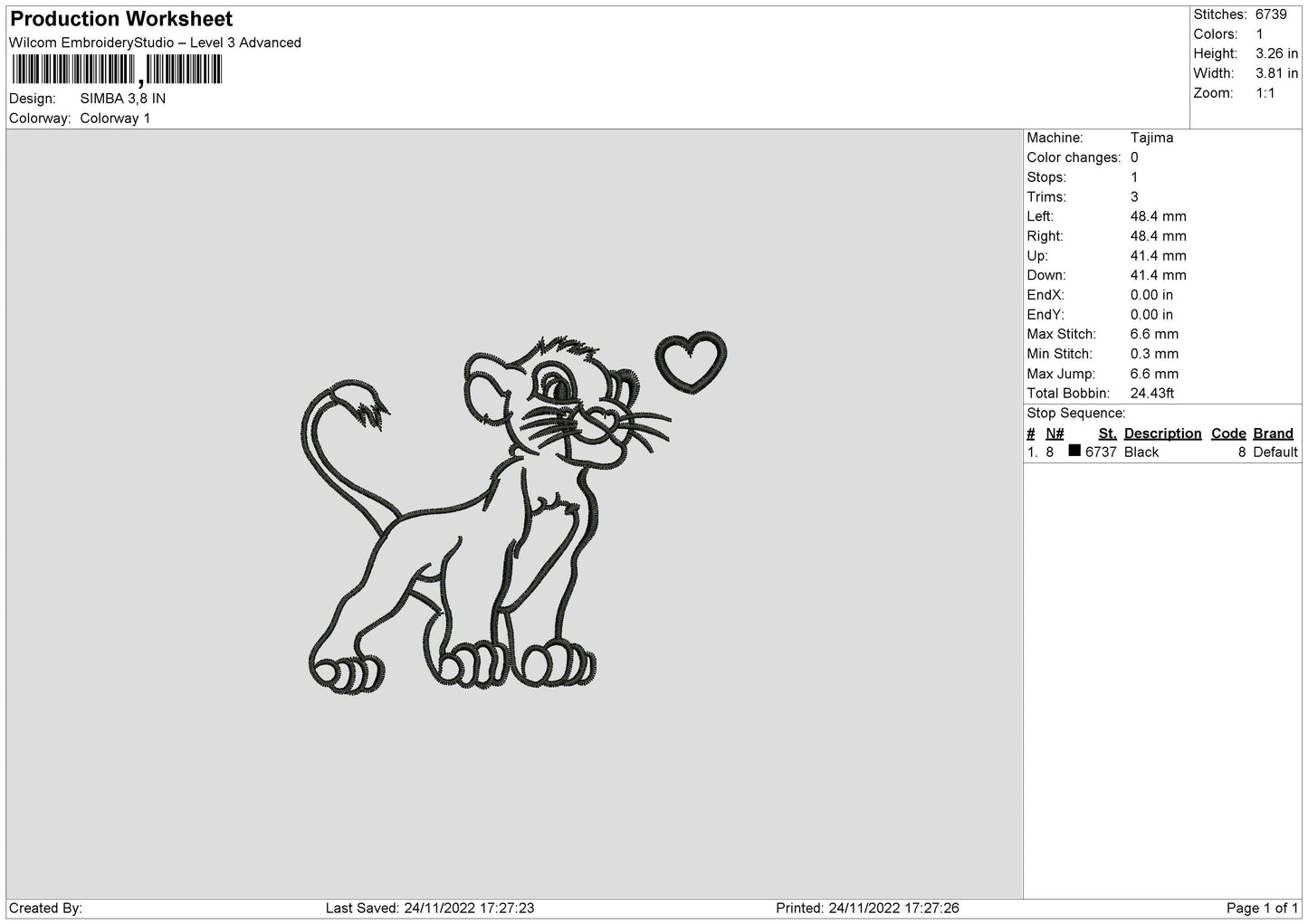Click the Color changes value 0
Image resolution: width=1308 pixels, height=924 pixels.
point(1134,157)
